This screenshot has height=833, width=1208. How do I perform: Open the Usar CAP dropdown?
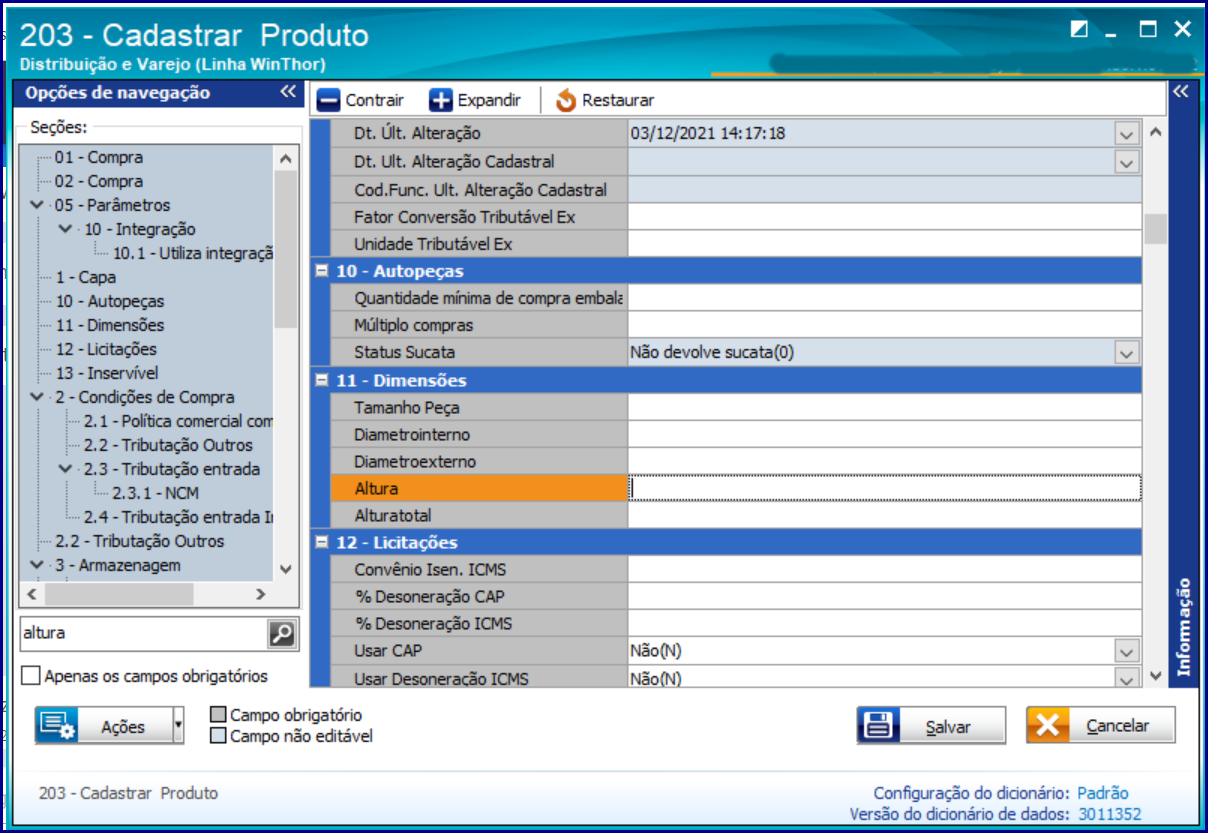(x=1127, y=651)
